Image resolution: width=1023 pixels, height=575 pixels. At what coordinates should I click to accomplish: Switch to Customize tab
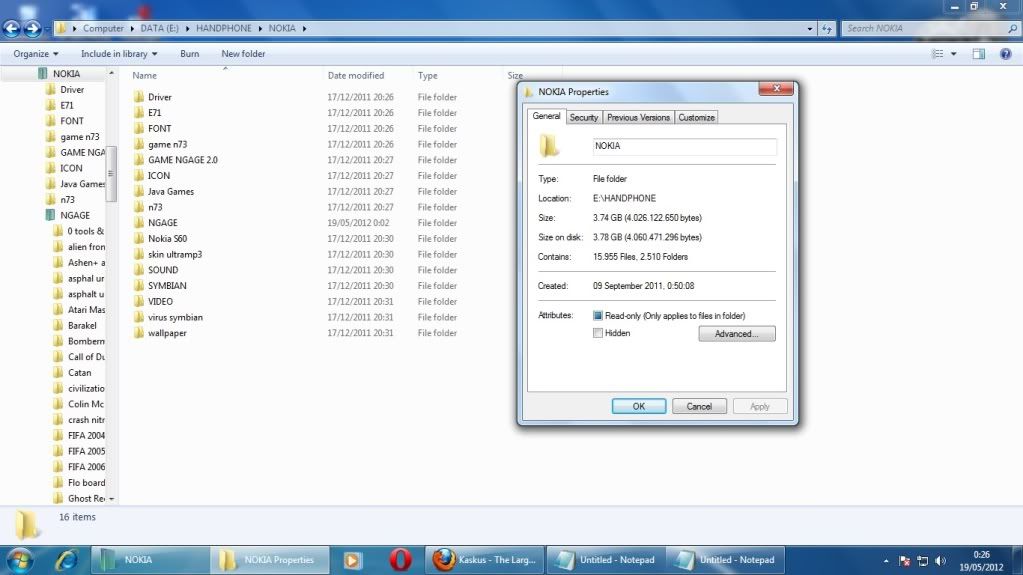click(x=696, y=117)
